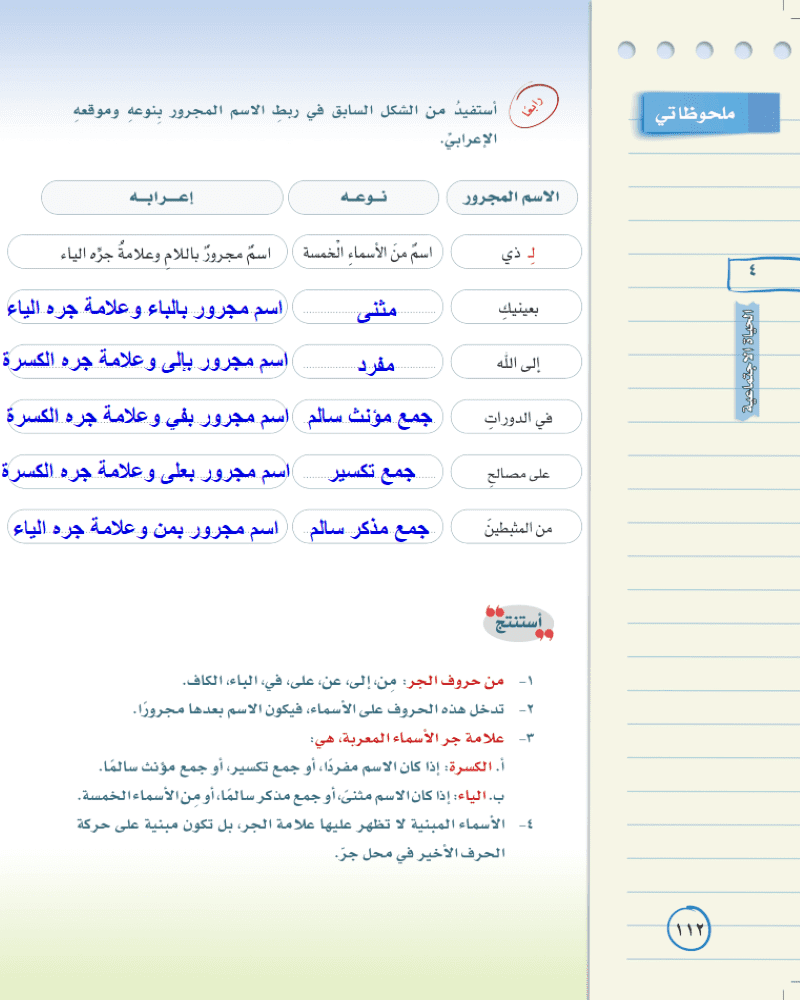Click 'اسم مجرور بالباء وعلامة جره الياء' answer

click(147, 307)
